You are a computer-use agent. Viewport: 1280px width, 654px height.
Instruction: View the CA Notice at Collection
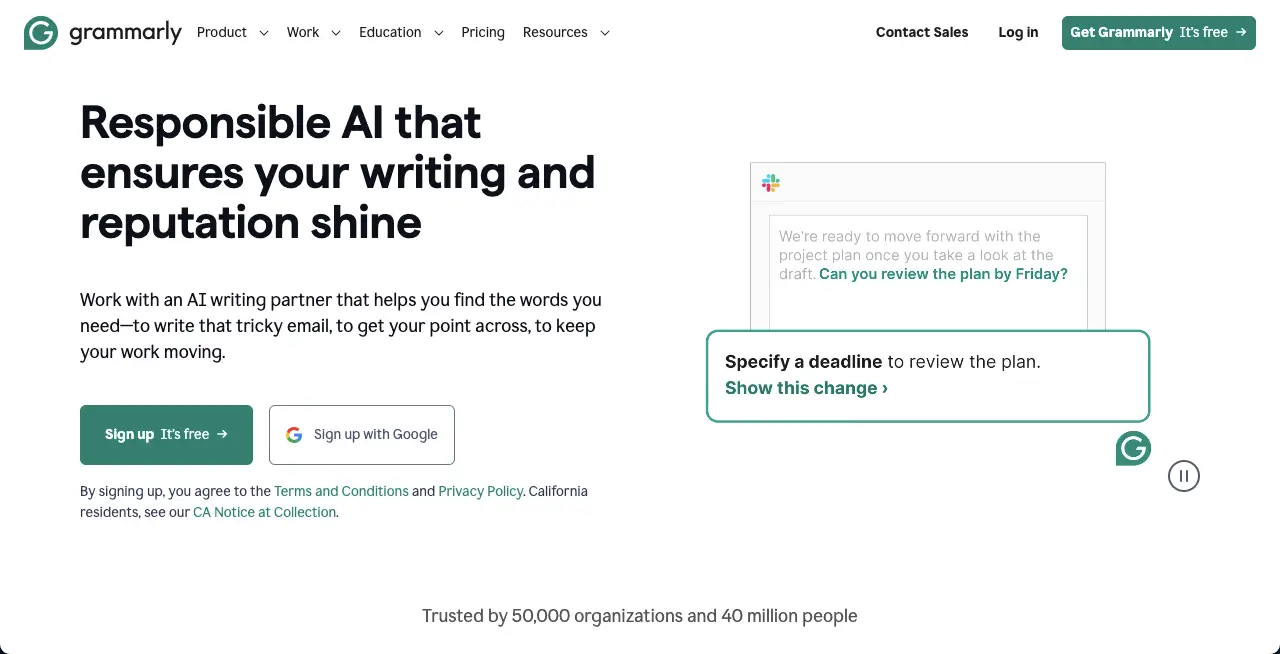pyautogui.click(x=264, y=512)
